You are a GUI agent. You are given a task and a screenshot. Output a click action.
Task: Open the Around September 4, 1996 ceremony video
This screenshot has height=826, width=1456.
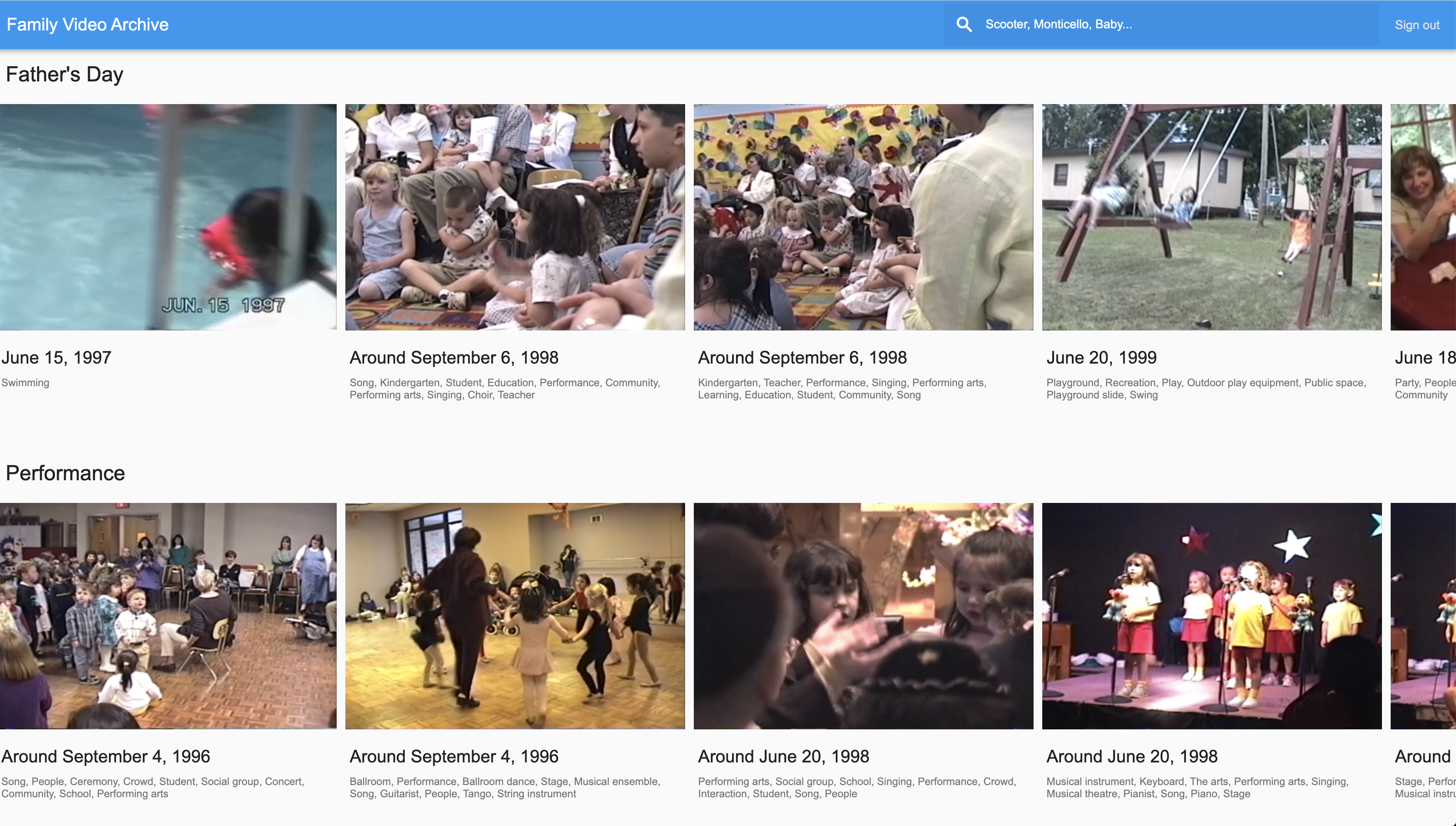[168, 616]
